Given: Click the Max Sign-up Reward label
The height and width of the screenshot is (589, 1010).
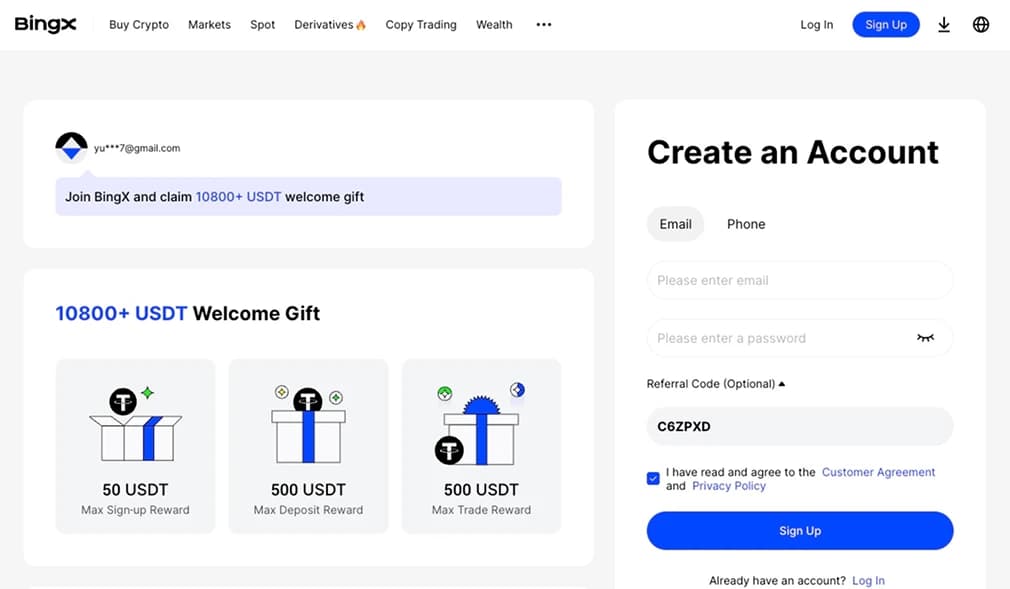Looking at the screenshot, I should [135, 510].
